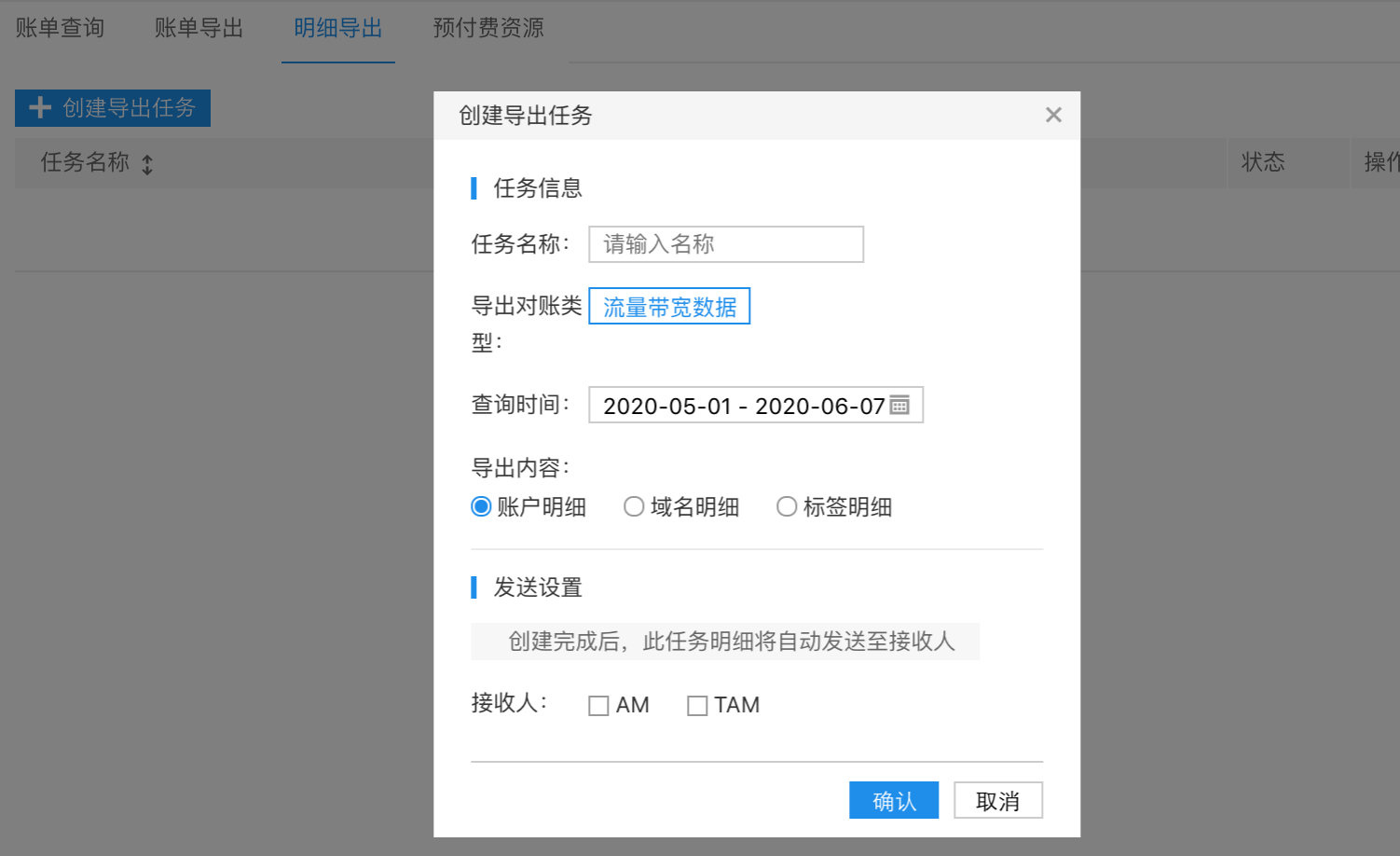Switch to the 账单查询 tab

coord(60,28)
